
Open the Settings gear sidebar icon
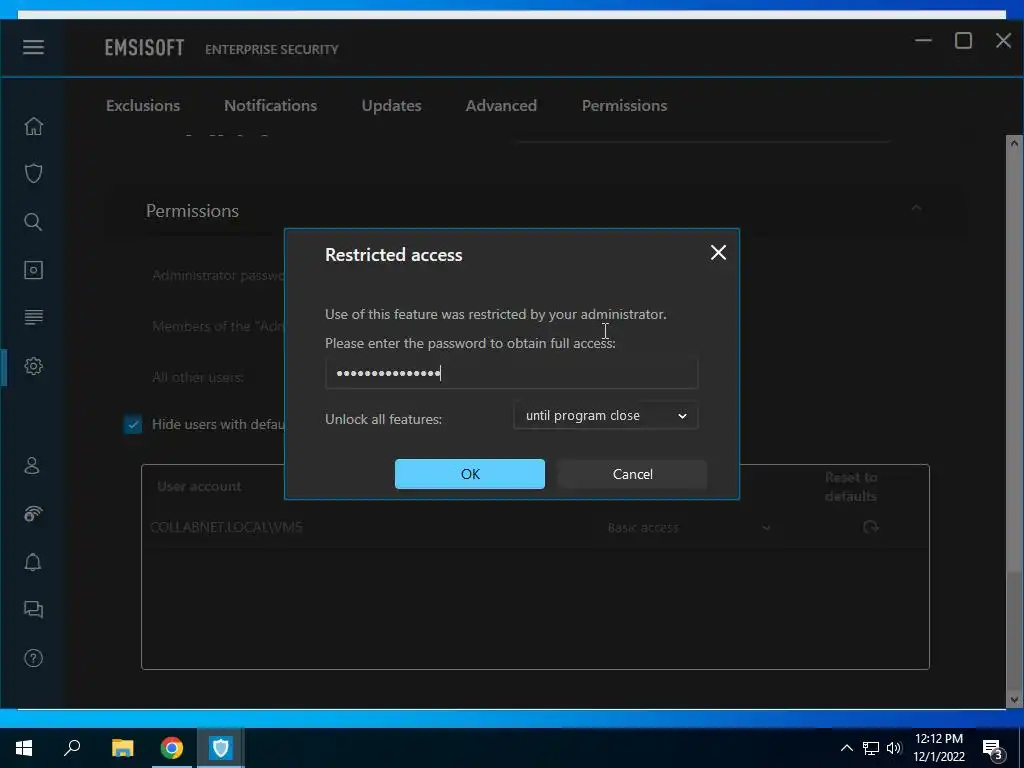pos(33,366)
